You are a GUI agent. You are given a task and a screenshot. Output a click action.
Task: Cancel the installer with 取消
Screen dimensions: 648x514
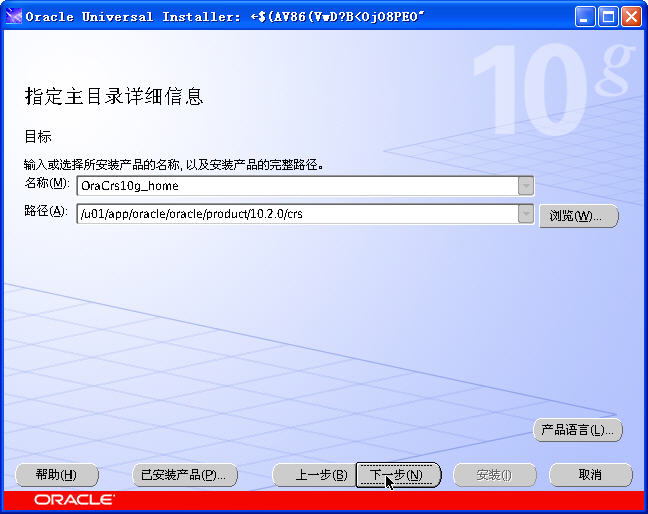pos(591,475)
